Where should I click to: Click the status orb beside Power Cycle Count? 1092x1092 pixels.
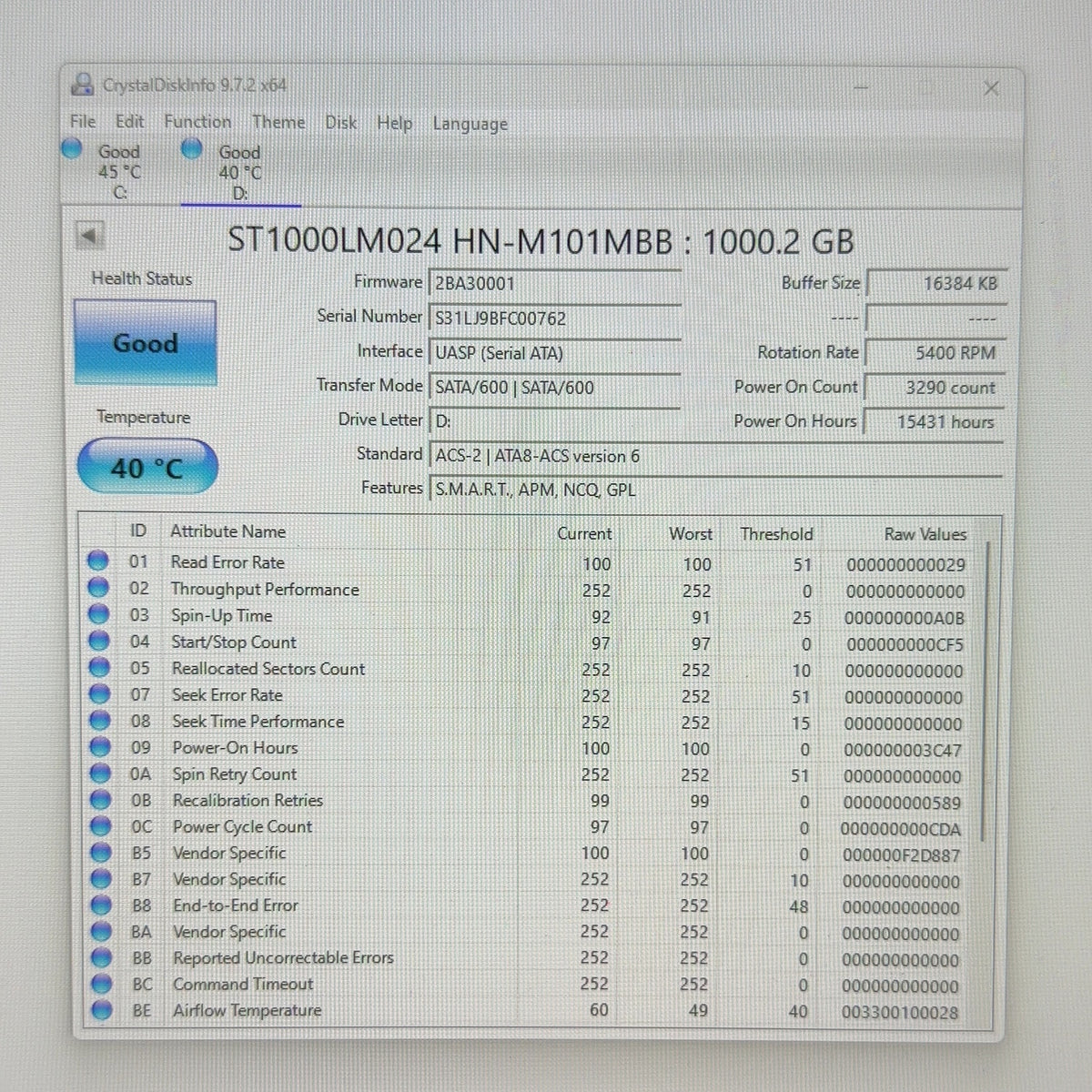click(x=99, y=825)
